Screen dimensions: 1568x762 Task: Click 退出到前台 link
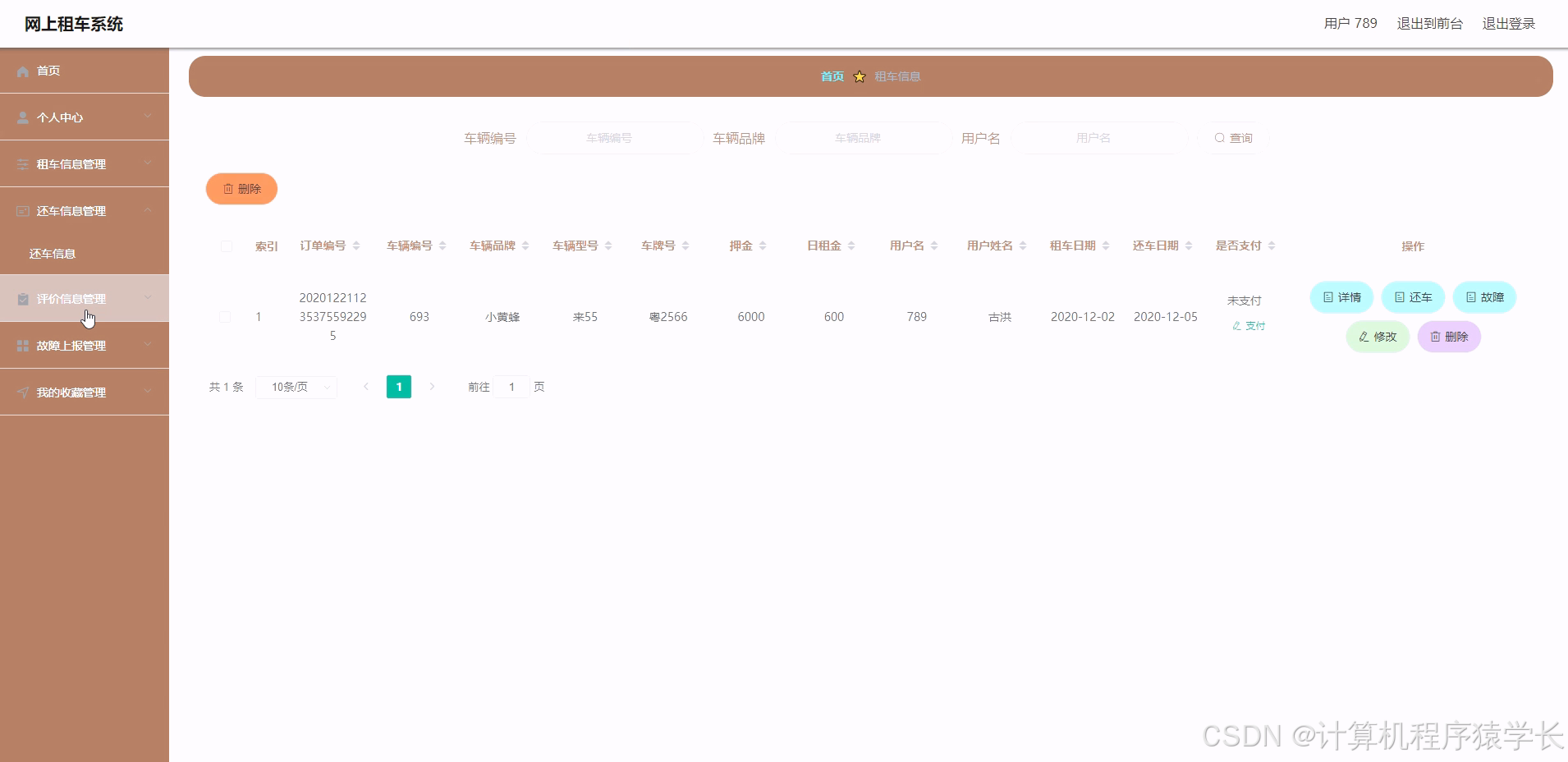(x=1430, y=24)
